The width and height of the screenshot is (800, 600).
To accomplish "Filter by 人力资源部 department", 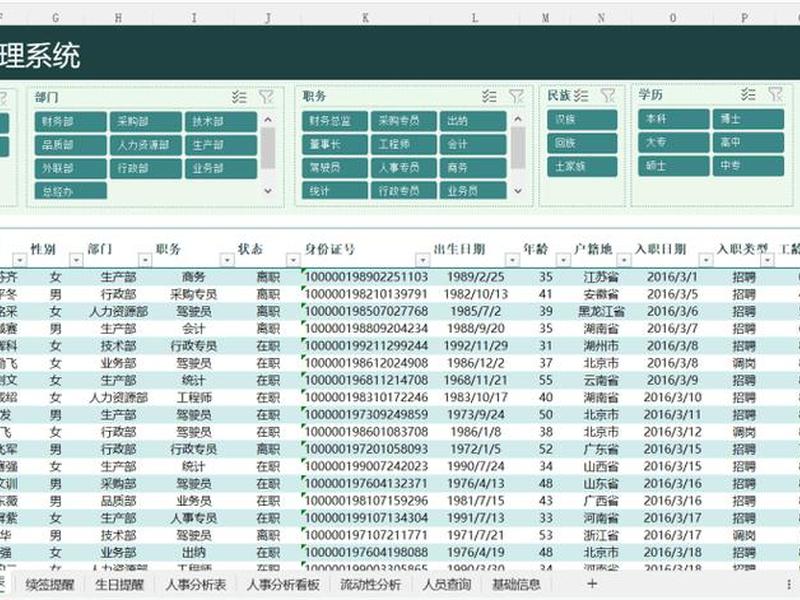I will coord(145,145).
